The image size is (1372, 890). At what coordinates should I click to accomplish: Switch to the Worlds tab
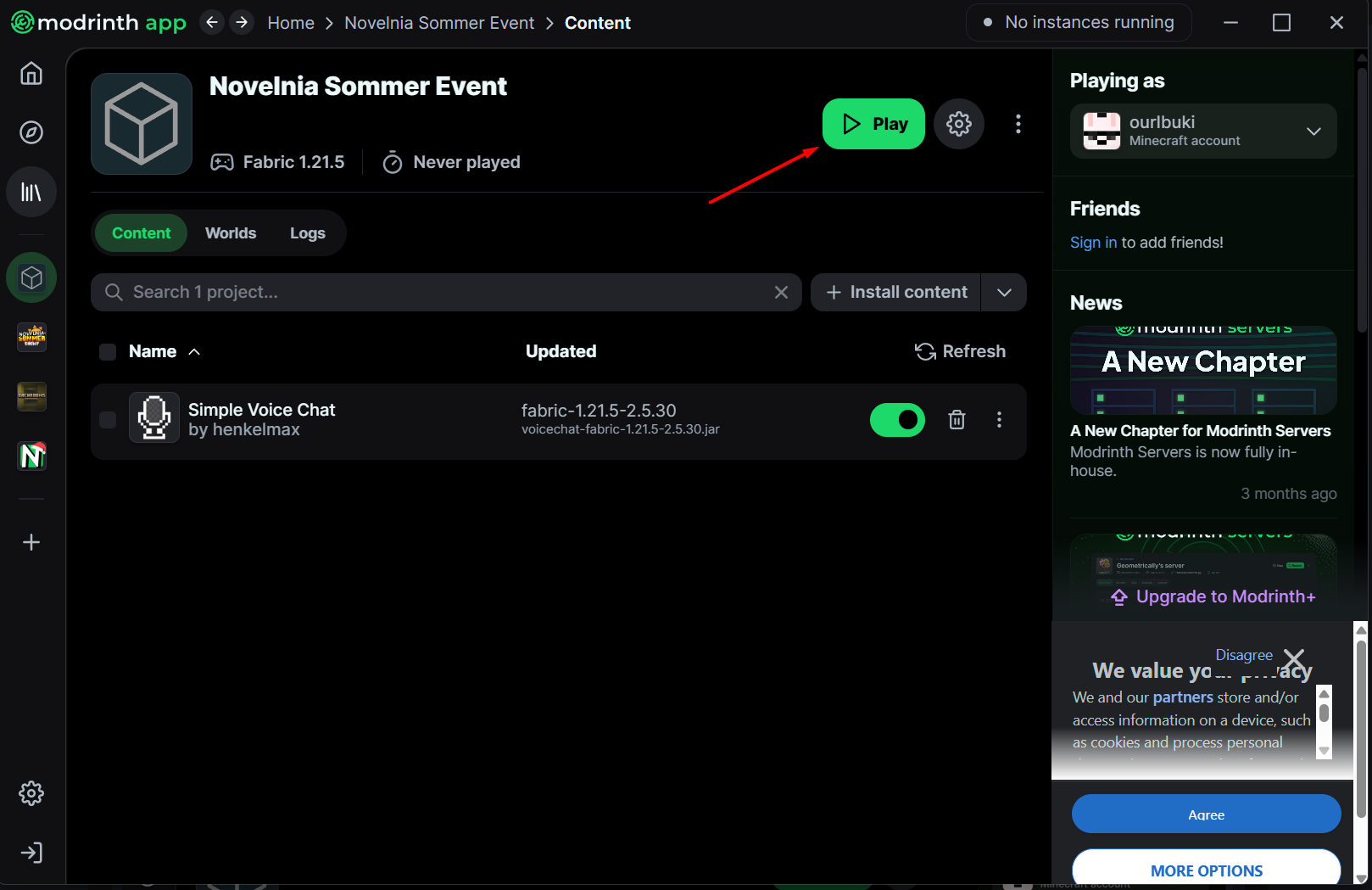(231, 233)
